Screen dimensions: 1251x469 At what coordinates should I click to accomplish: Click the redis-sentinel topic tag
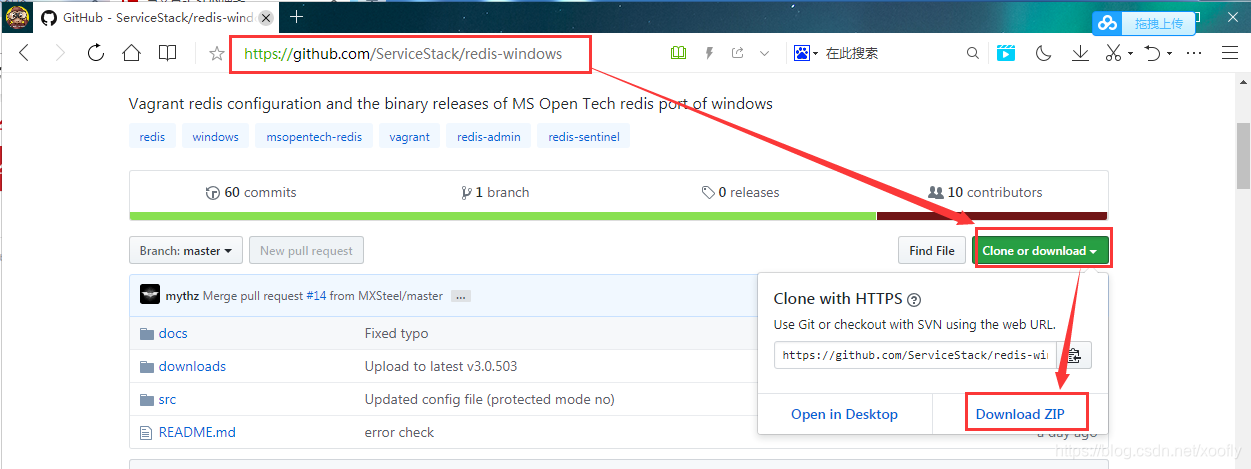point(584,137)
